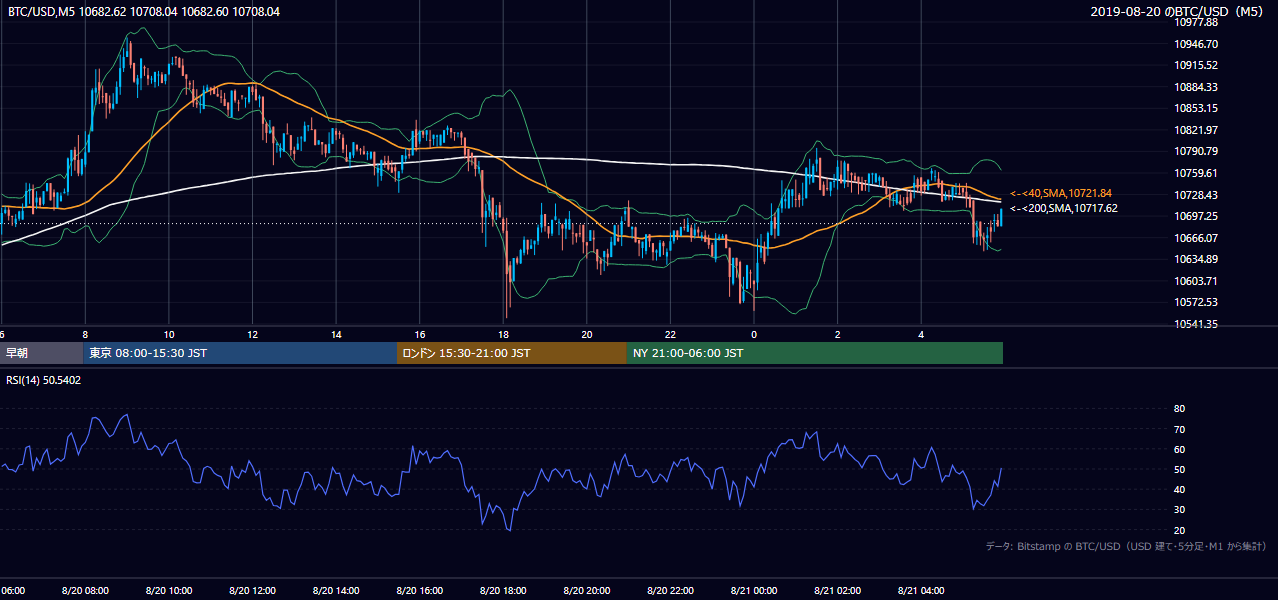
Task: Click the Bitstamp data source note
Action: pyautogui.click(x=1126, y=546)
